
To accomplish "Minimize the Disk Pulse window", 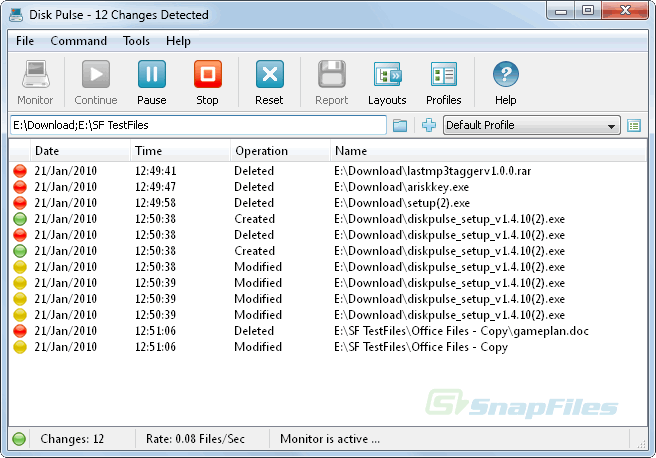I will coord(561,11).
